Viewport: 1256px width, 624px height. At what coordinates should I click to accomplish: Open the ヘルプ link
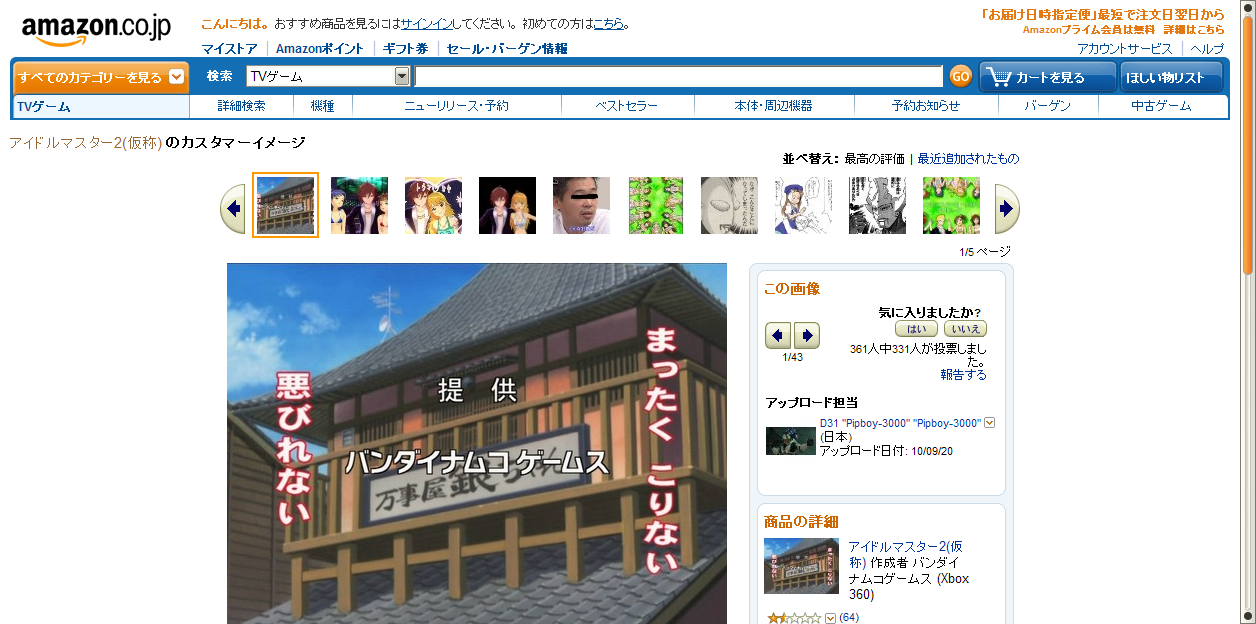(1206, 48)
